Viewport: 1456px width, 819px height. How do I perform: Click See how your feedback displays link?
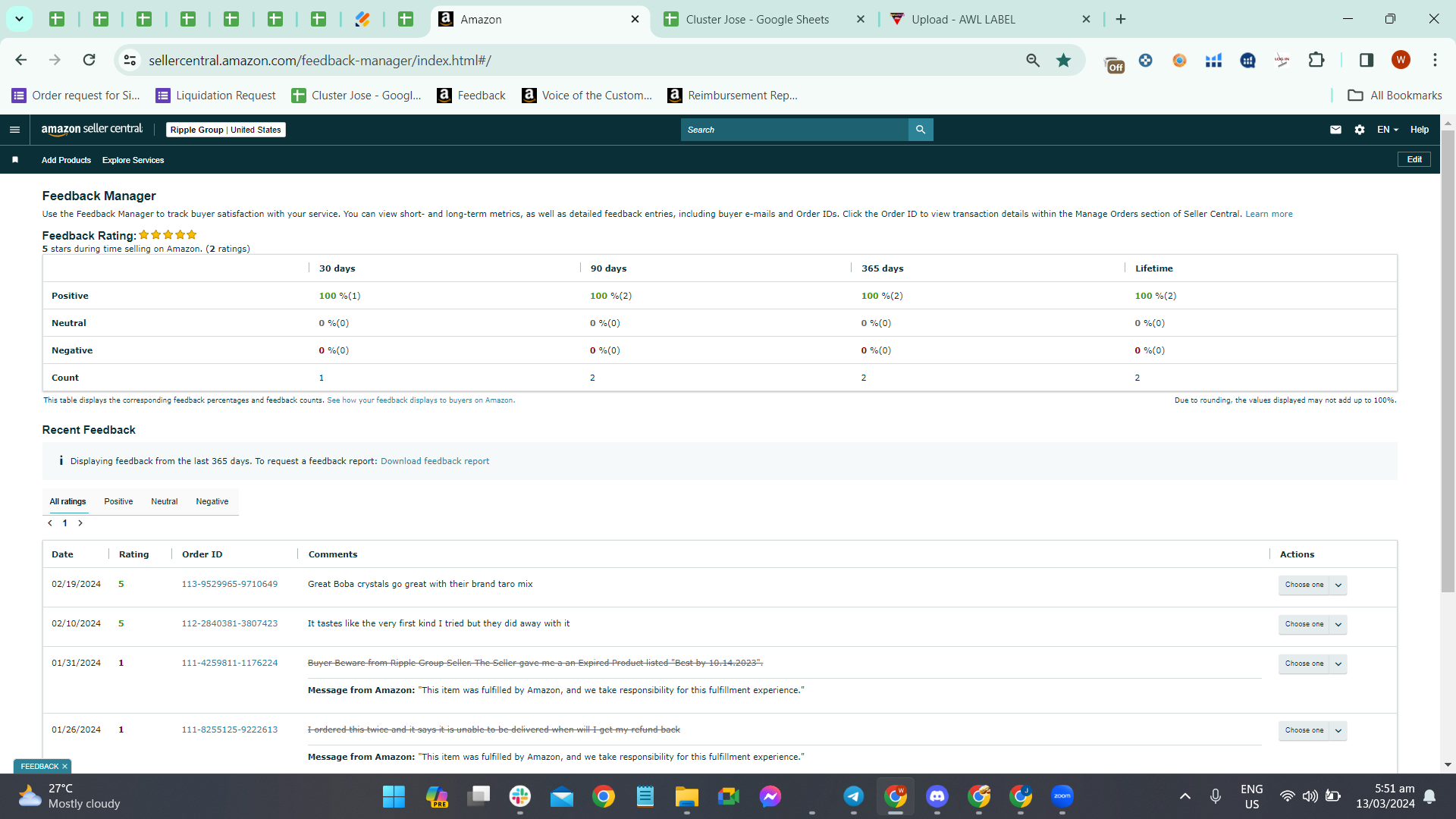point(420,400)
